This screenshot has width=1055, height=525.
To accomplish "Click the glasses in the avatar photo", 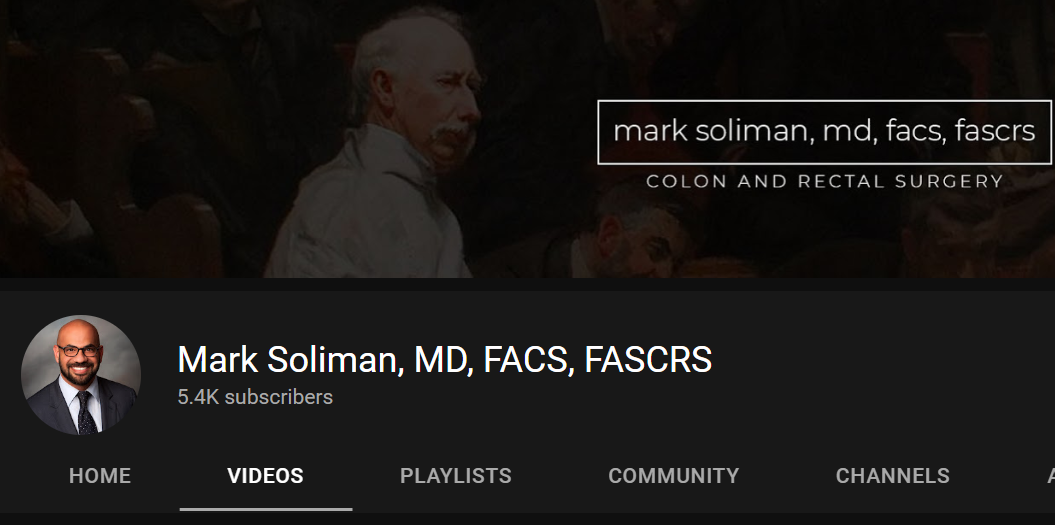I will [79, 351].
